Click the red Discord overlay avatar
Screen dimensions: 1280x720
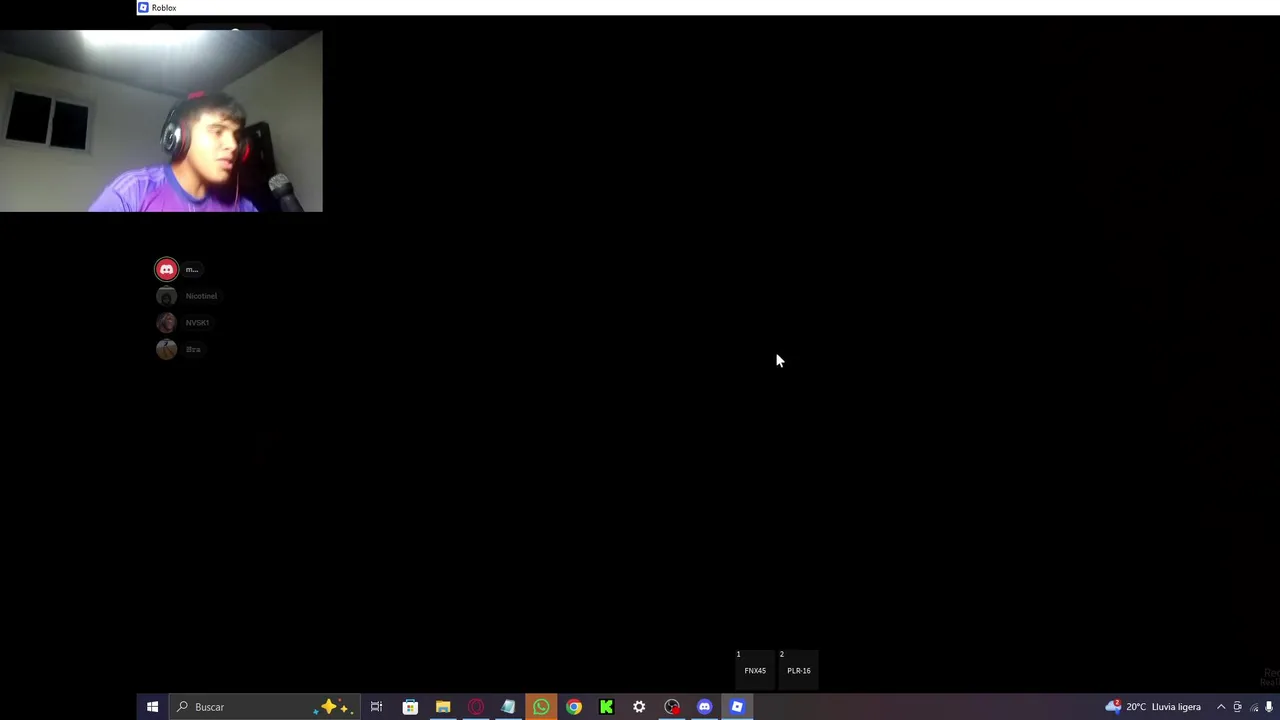(166, 269)
